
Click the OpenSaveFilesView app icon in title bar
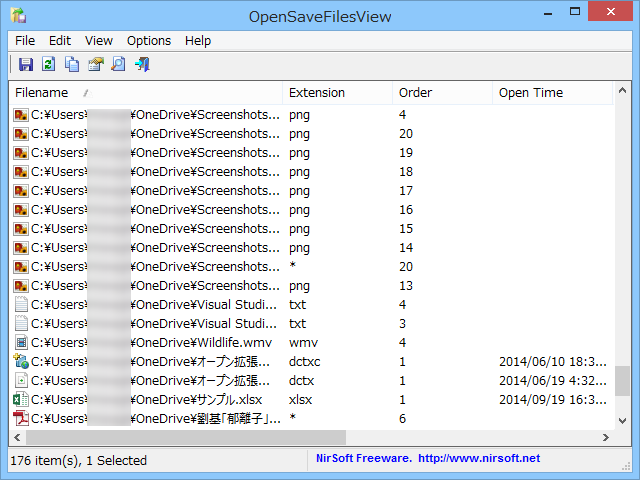[x=18, y=16]
